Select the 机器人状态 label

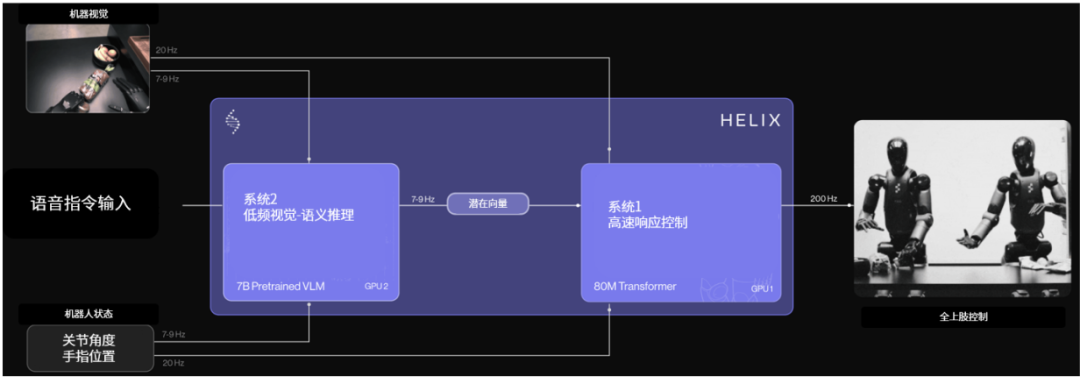[89, 314]
